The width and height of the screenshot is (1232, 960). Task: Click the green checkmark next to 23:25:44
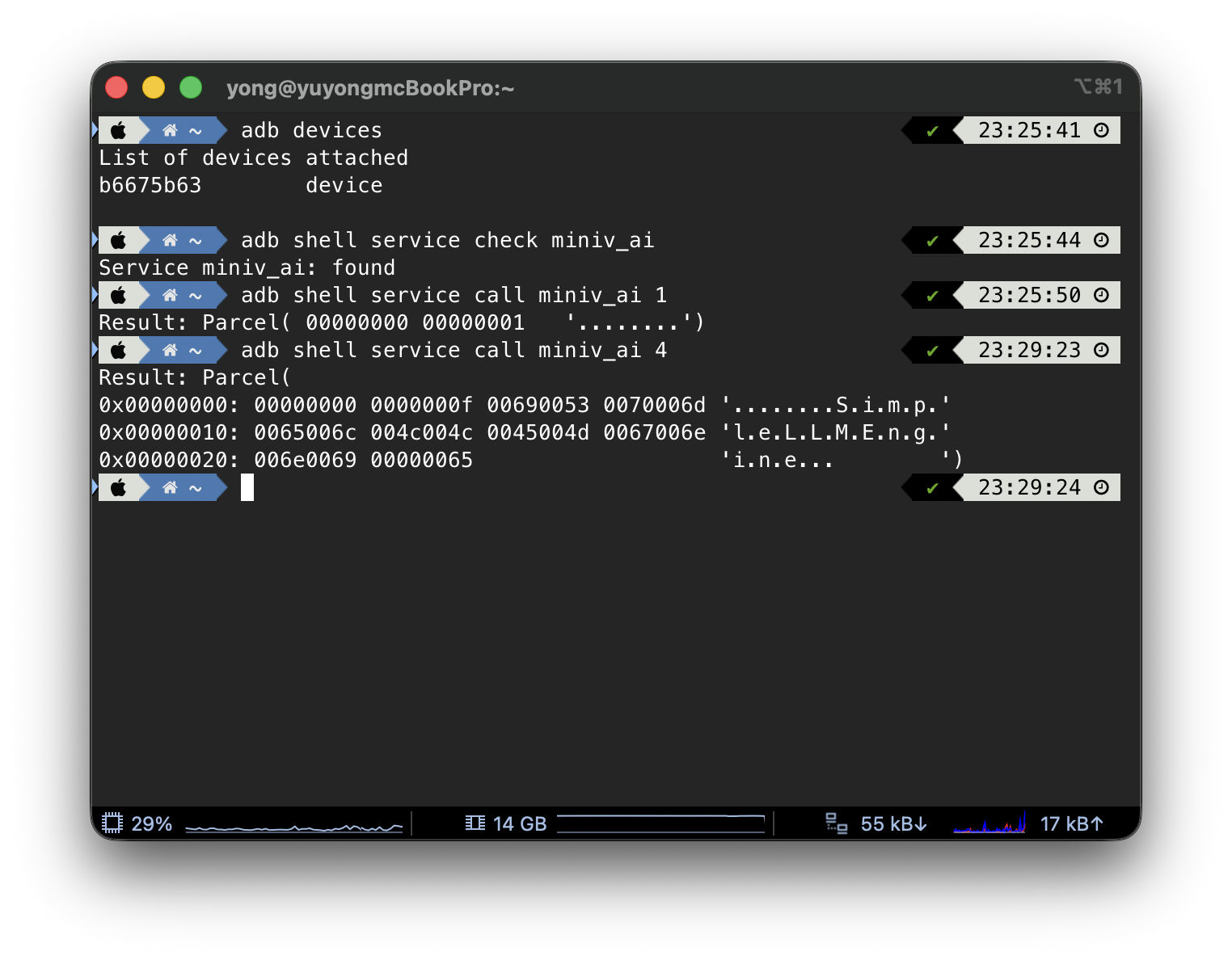pyautogui.click(x=932, y=241)
